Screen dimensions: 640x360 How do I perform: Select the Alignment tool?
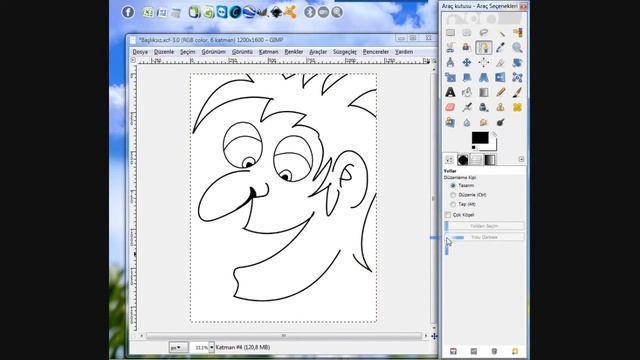pyautogui.click(x=484, y=62)
